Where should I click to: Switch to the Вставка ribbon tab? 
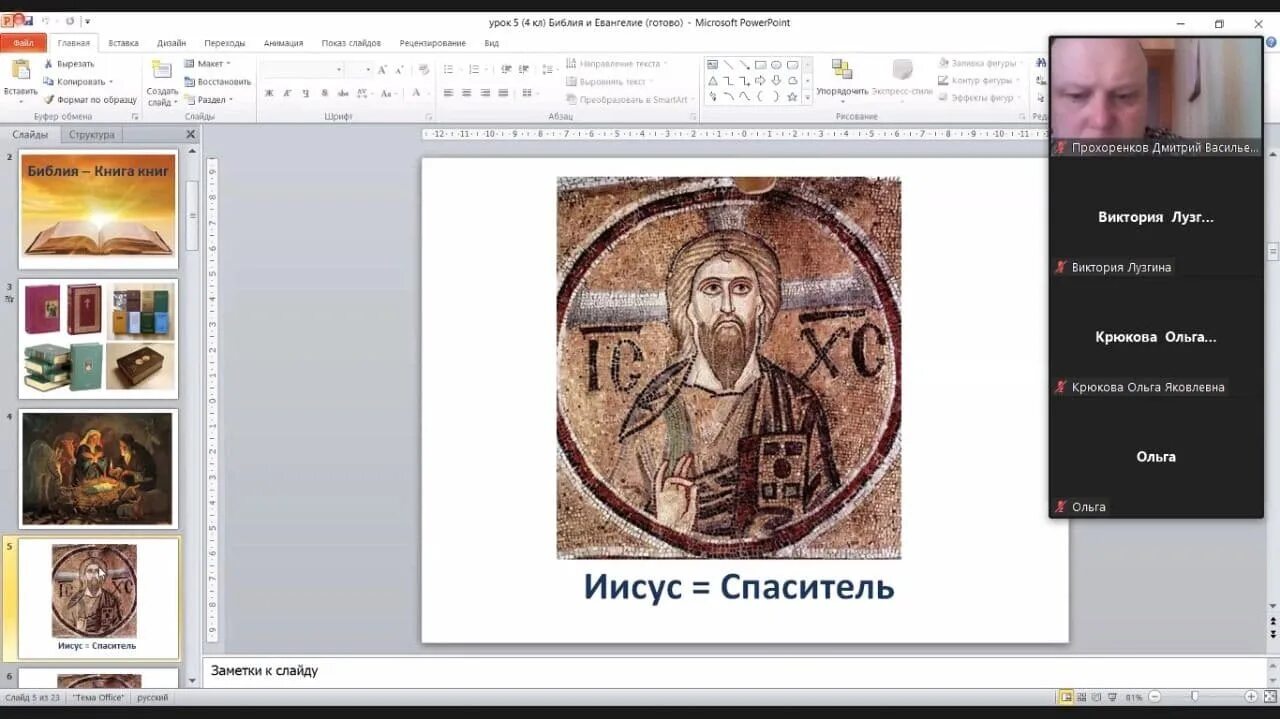point(124,43)
